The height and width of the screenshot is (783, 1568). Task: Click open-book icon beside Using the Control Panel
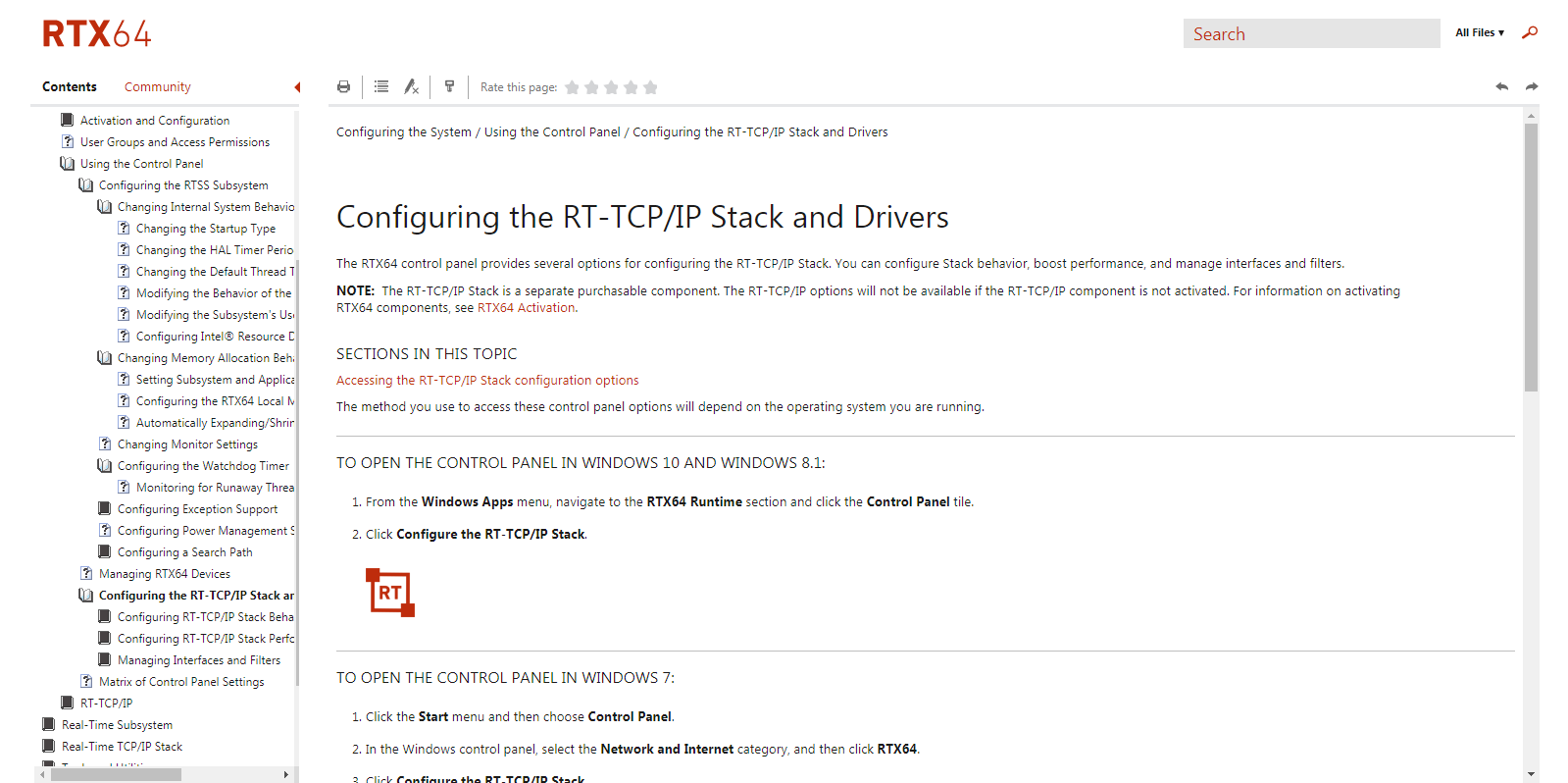(x=67, y=163)
